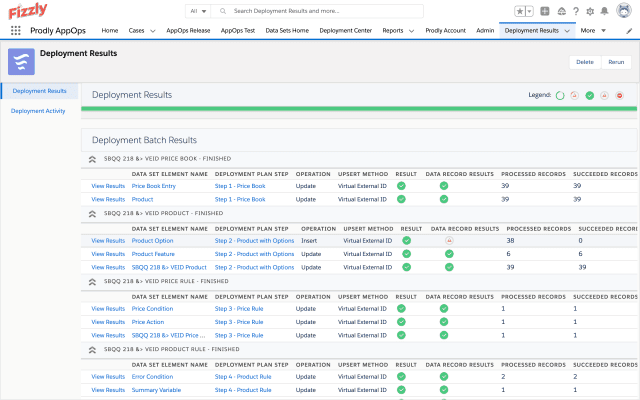Click the green deployment progress bar
The image size is (640, 400).
click(x=359, y=109)
